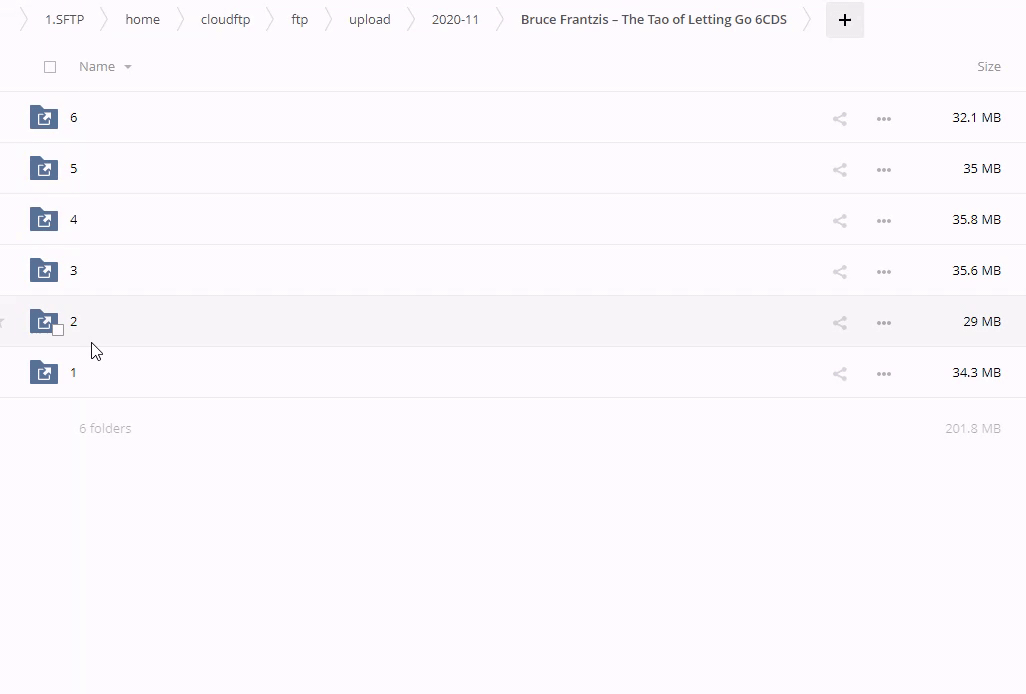Go to the upload breadcrumb folder
This screenshot has width=1026, height=694.
pyautogui.click(x=369, y=20)
